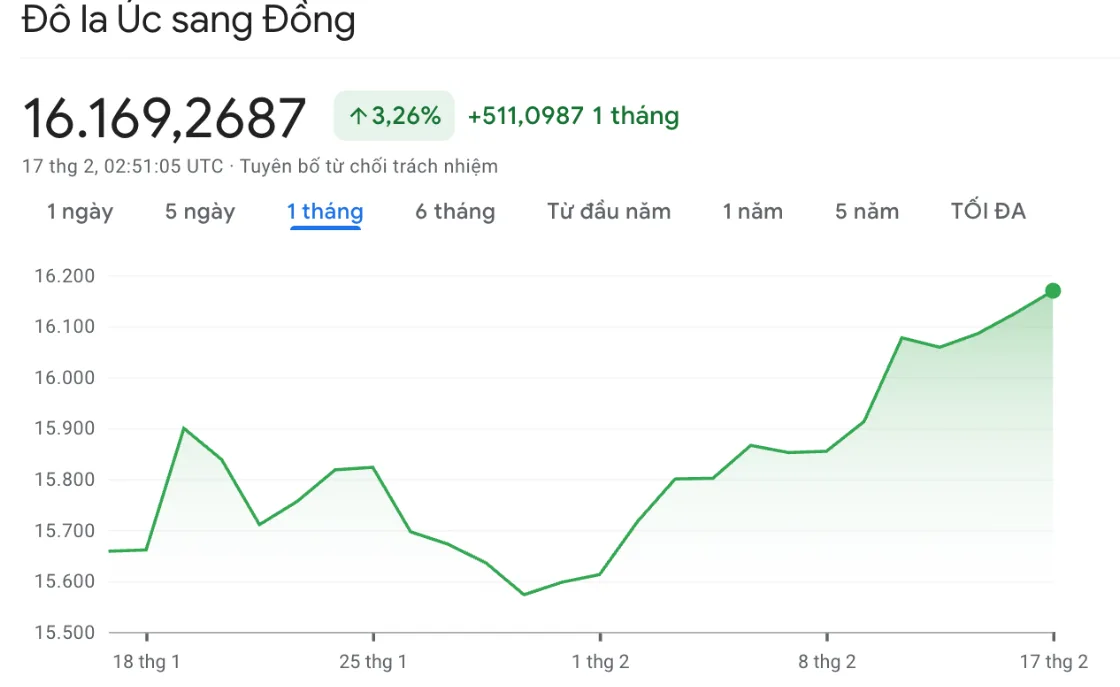
Task: Switch chart to 1 năm
Action: 752,211
